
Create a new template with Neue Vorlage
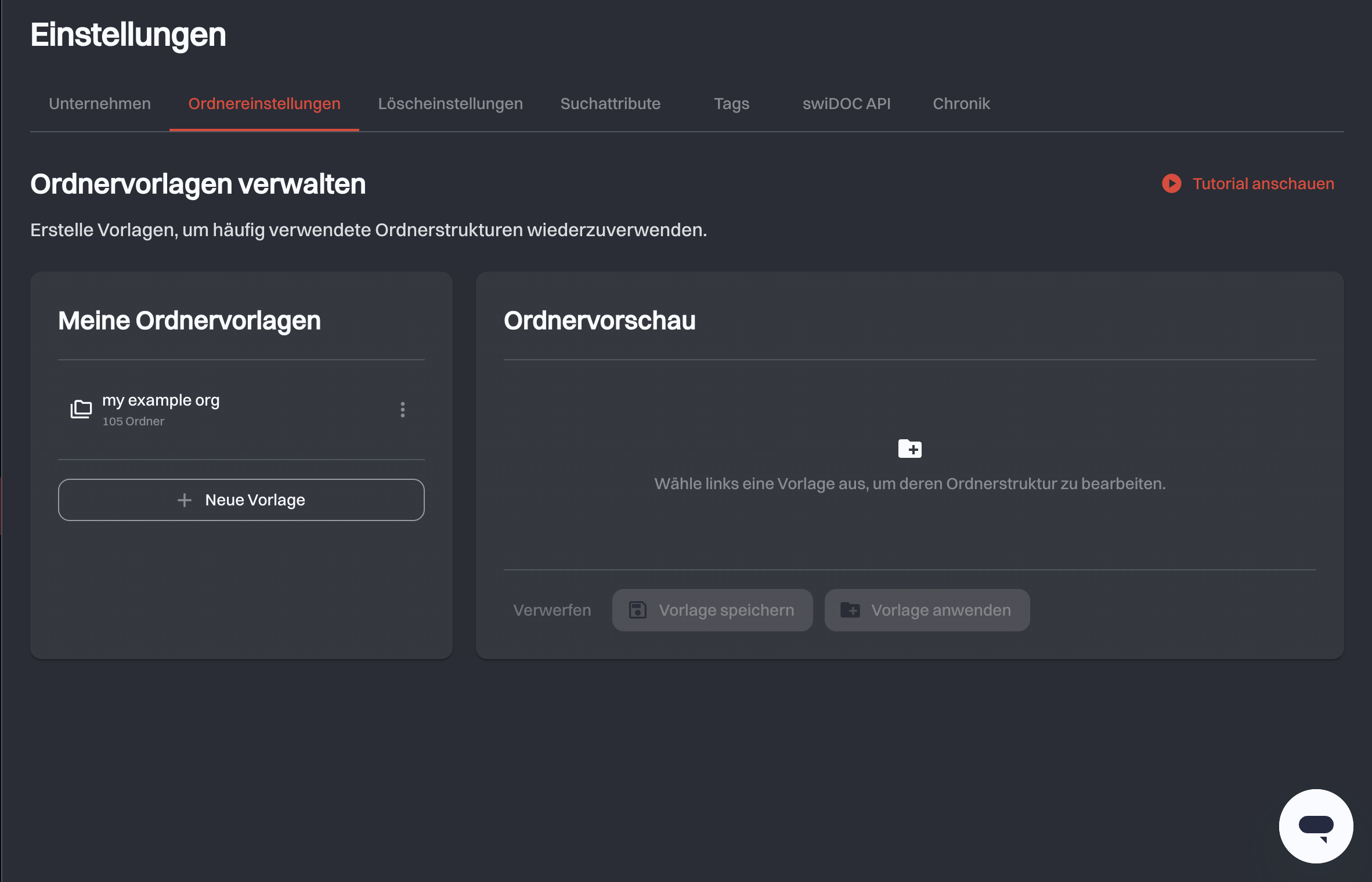(241, 500)
